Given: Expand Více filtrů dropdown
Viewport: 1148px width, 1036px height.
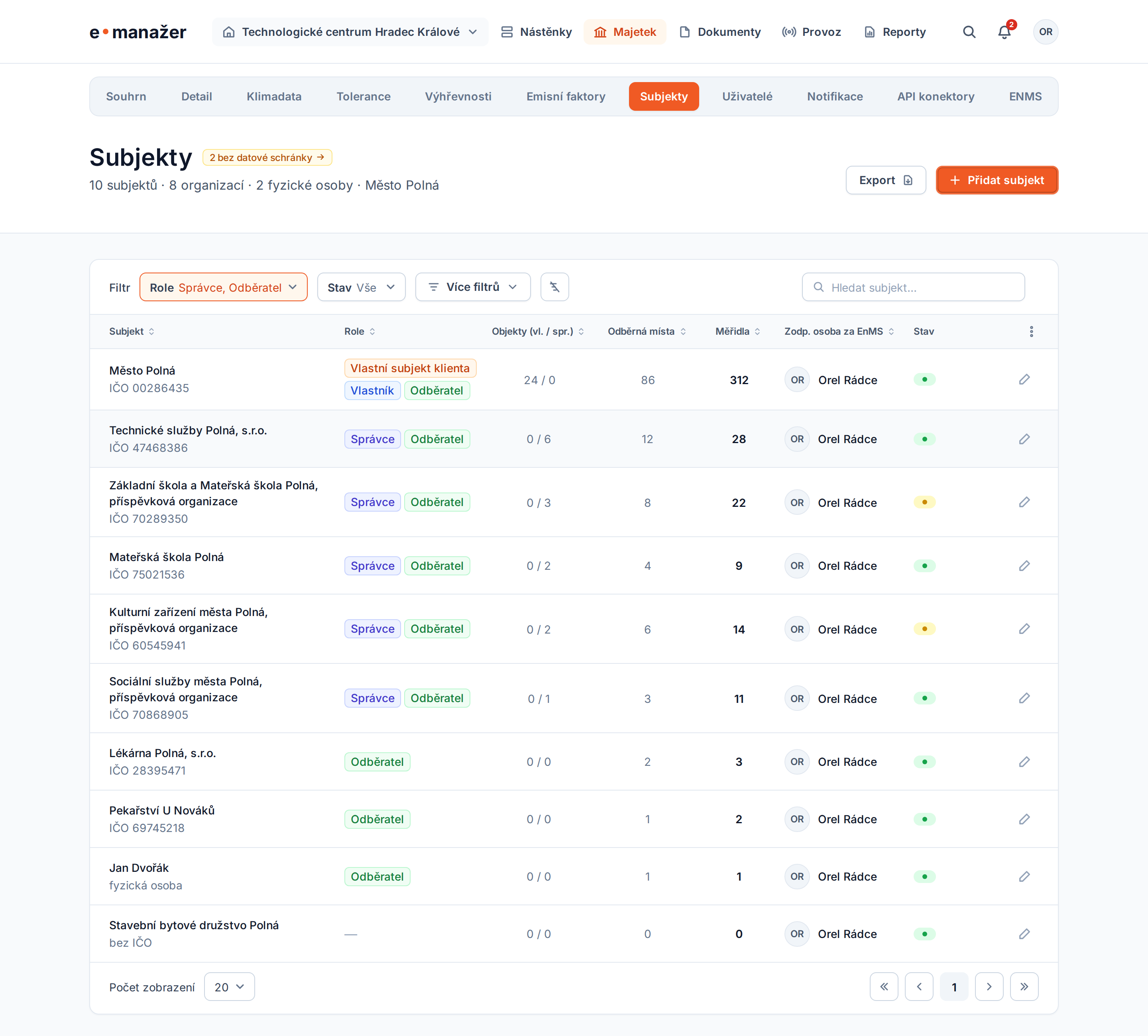Looking at the screenshot, I should (x=473, y=287).
